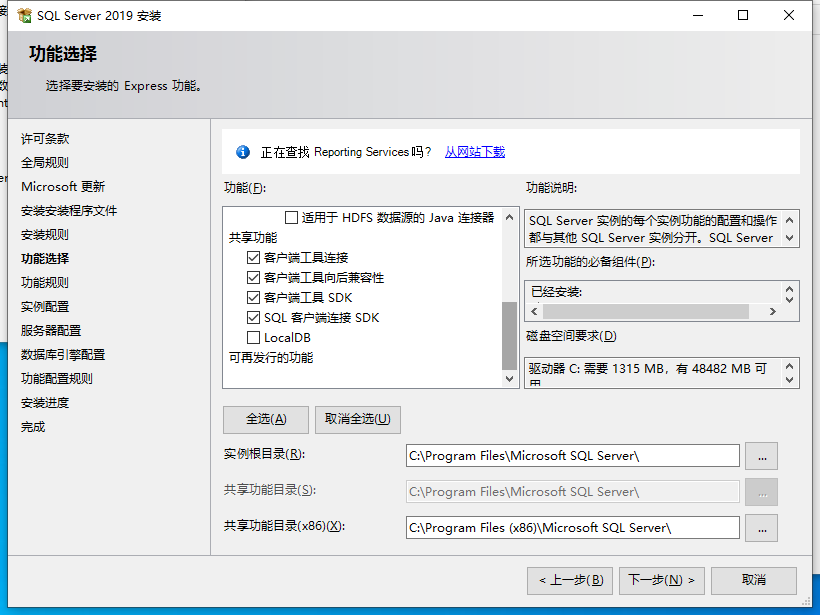Uncheck 客户端工具向后兼容性 checkbox
Viewport: 820px width, 615px height.
253,277
